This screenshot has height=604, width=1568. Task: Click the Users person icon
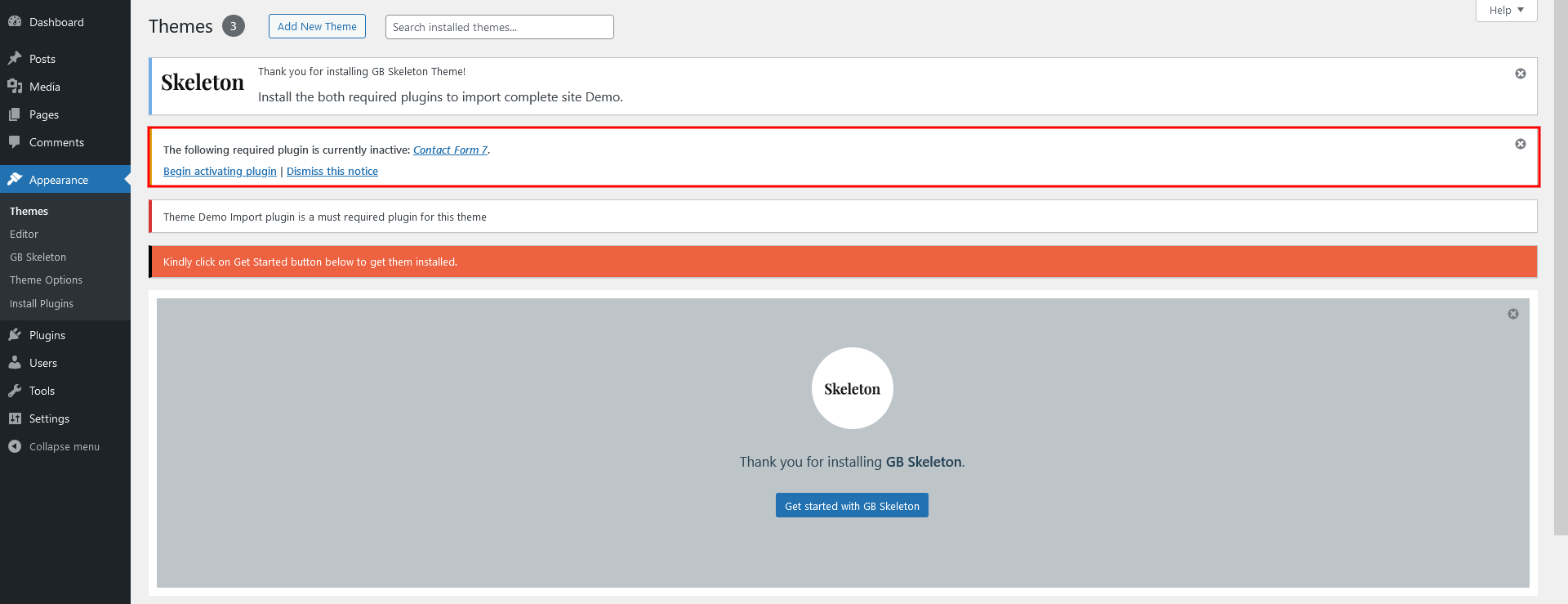coord(15,363)
